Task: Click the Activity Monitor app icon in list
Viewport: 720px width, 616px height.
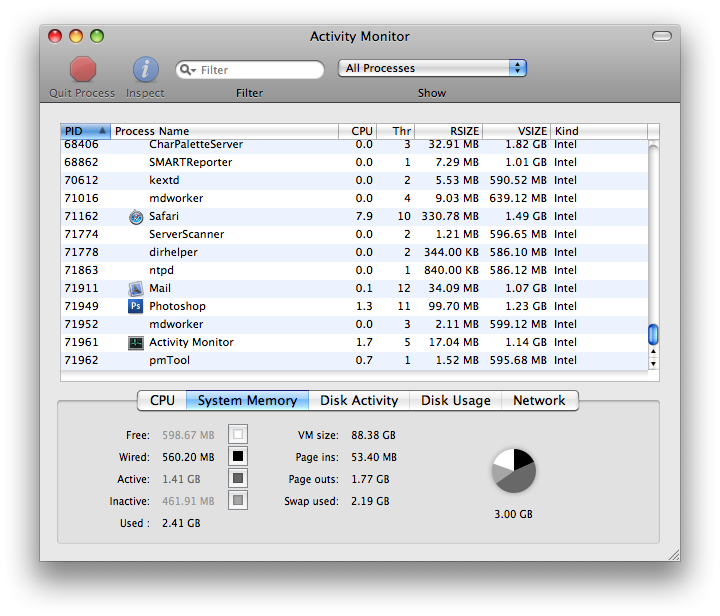Action: [135, 342]
